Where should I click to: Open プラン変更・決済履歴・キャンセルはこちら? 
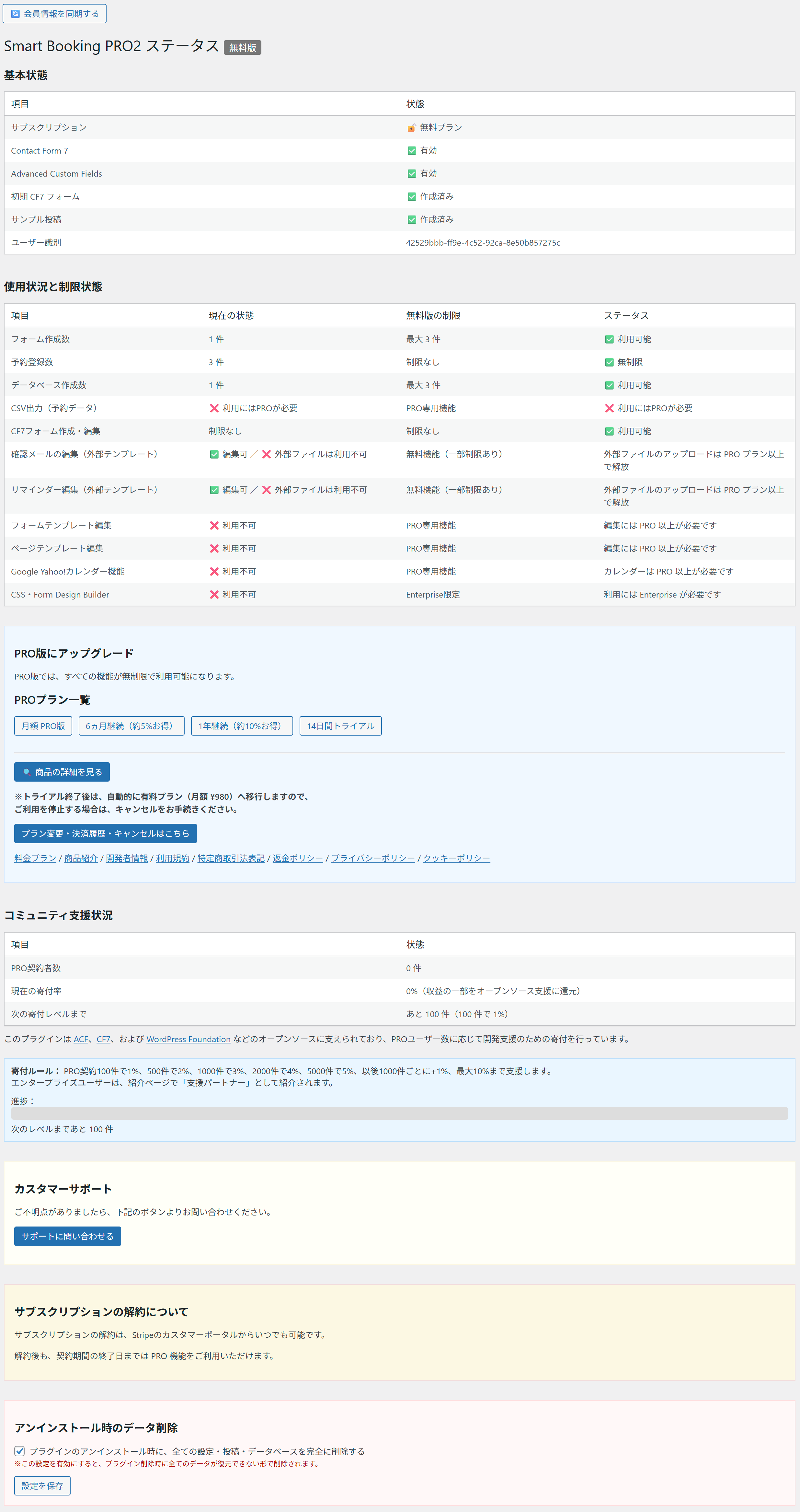105,833
